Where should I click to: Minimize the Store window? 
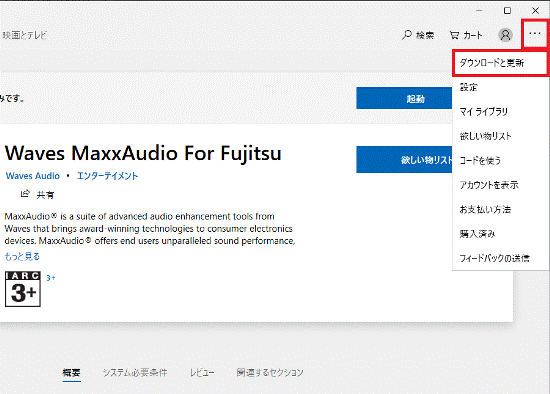479,11
